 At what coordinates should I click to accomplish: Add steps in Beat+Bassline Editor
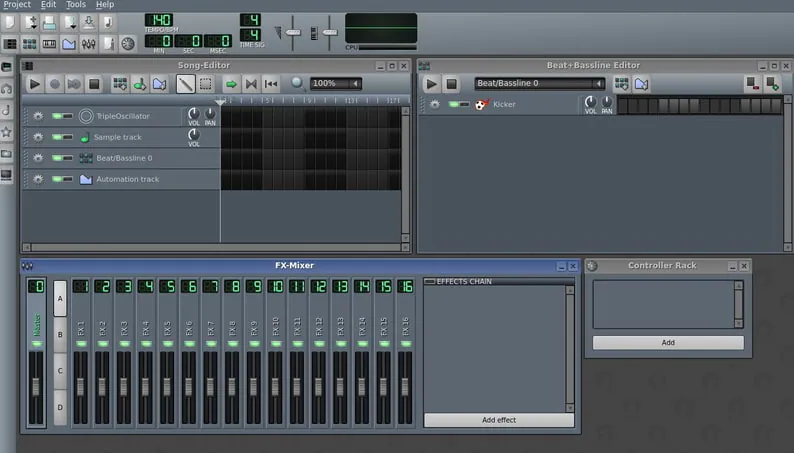[x=773, y=84]
